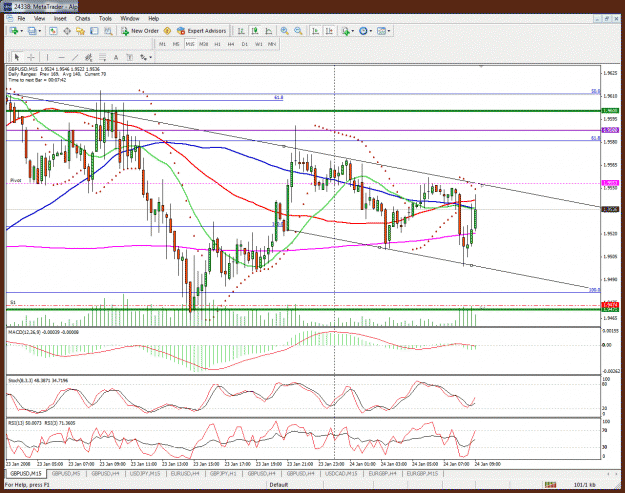Open the Window menu
The width and height of the screenshot is (625, 493).
point(130,18)
